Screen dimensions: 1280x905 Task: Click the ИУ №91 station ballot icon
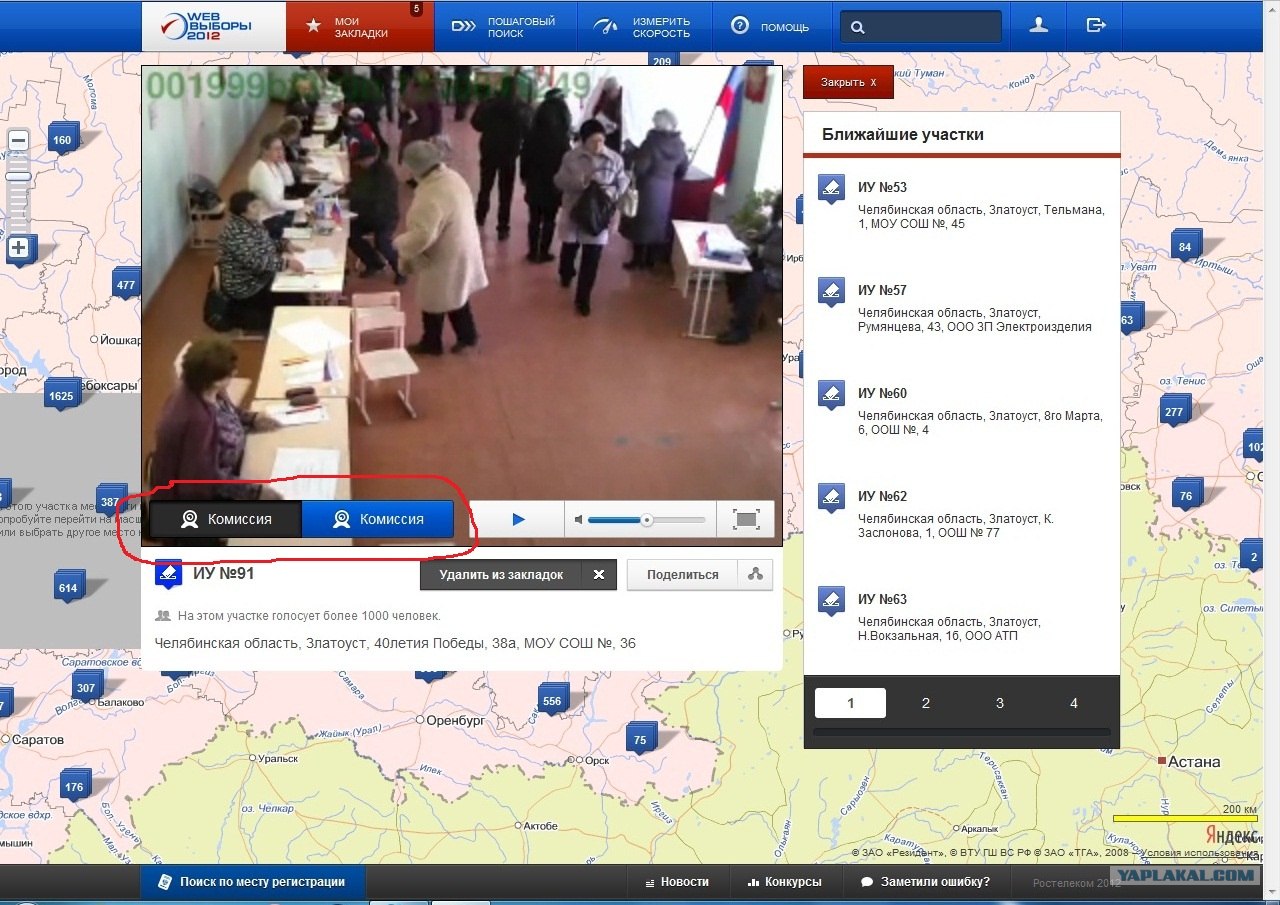(x=168, y=573)
